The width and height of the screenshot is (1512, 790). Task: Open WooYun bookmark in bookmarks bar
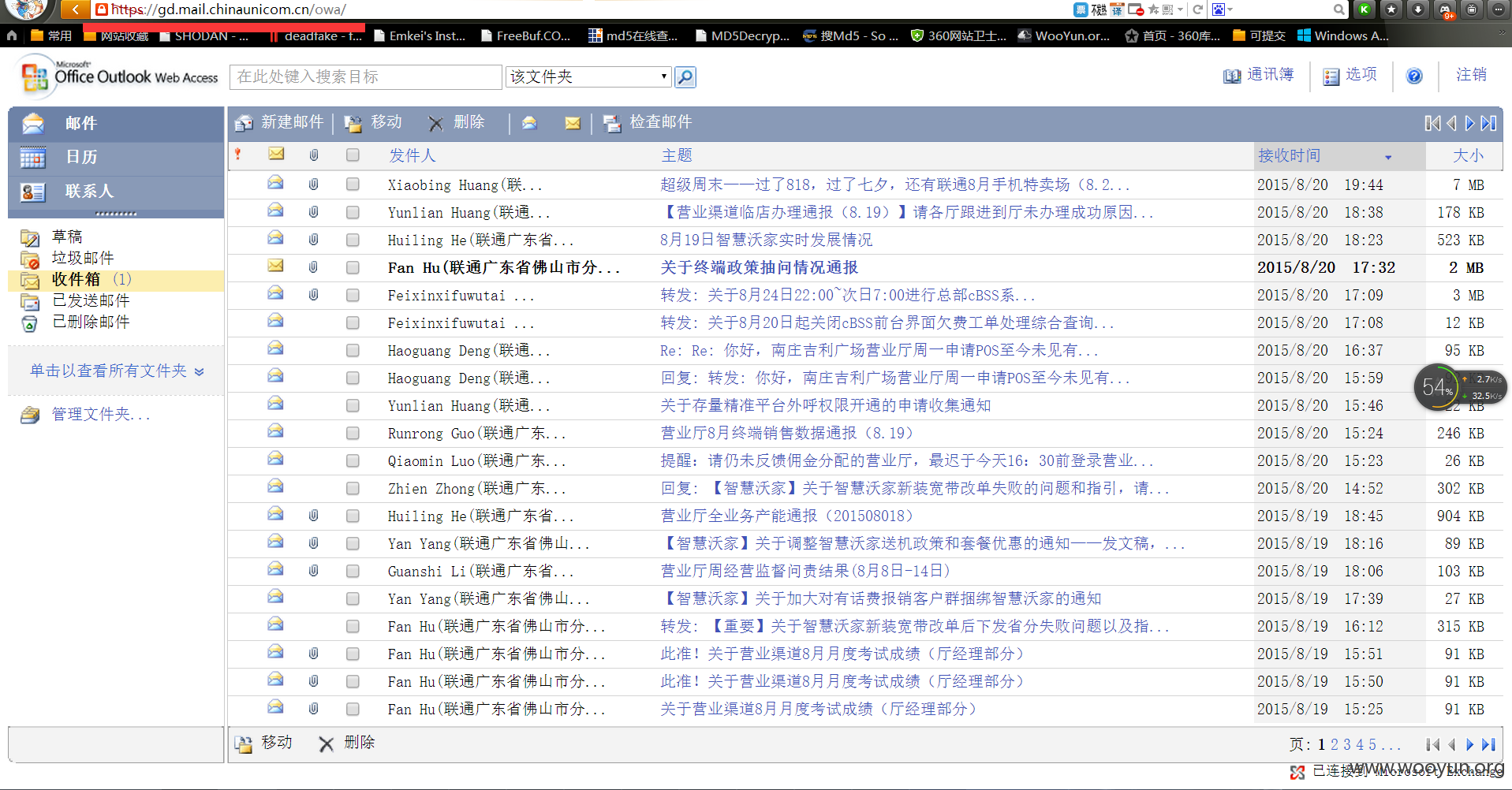tap(1064, 35)
